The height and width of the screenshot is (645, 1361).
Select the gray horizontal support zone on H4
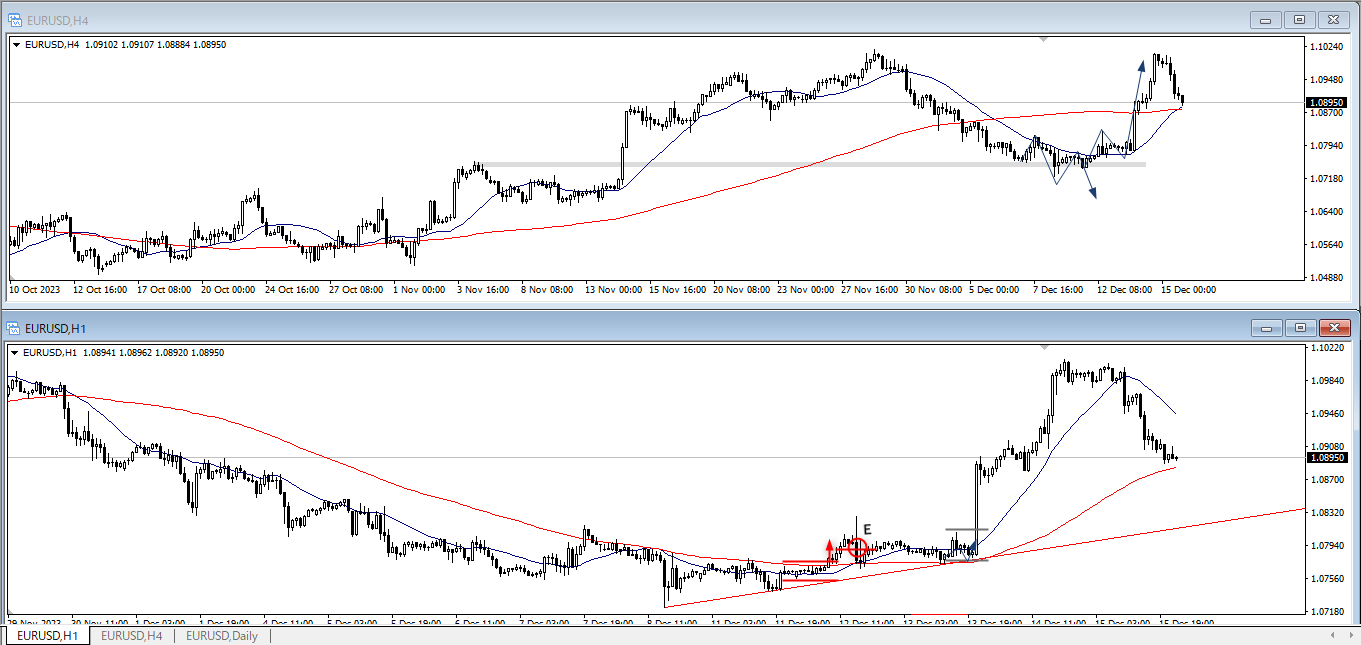tap(800, 164)
